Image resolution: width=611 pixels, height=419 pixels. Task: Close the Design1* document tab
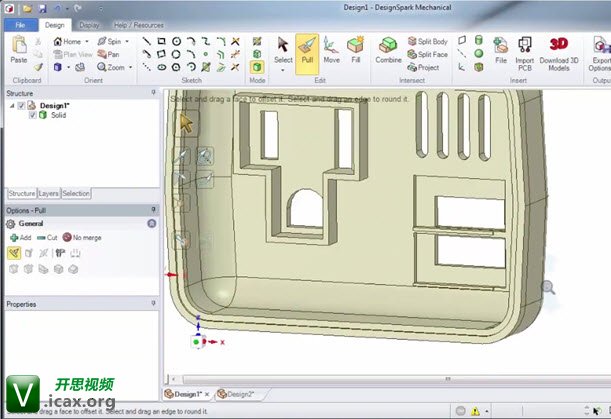pyautogui.click(x=207, y=394)
